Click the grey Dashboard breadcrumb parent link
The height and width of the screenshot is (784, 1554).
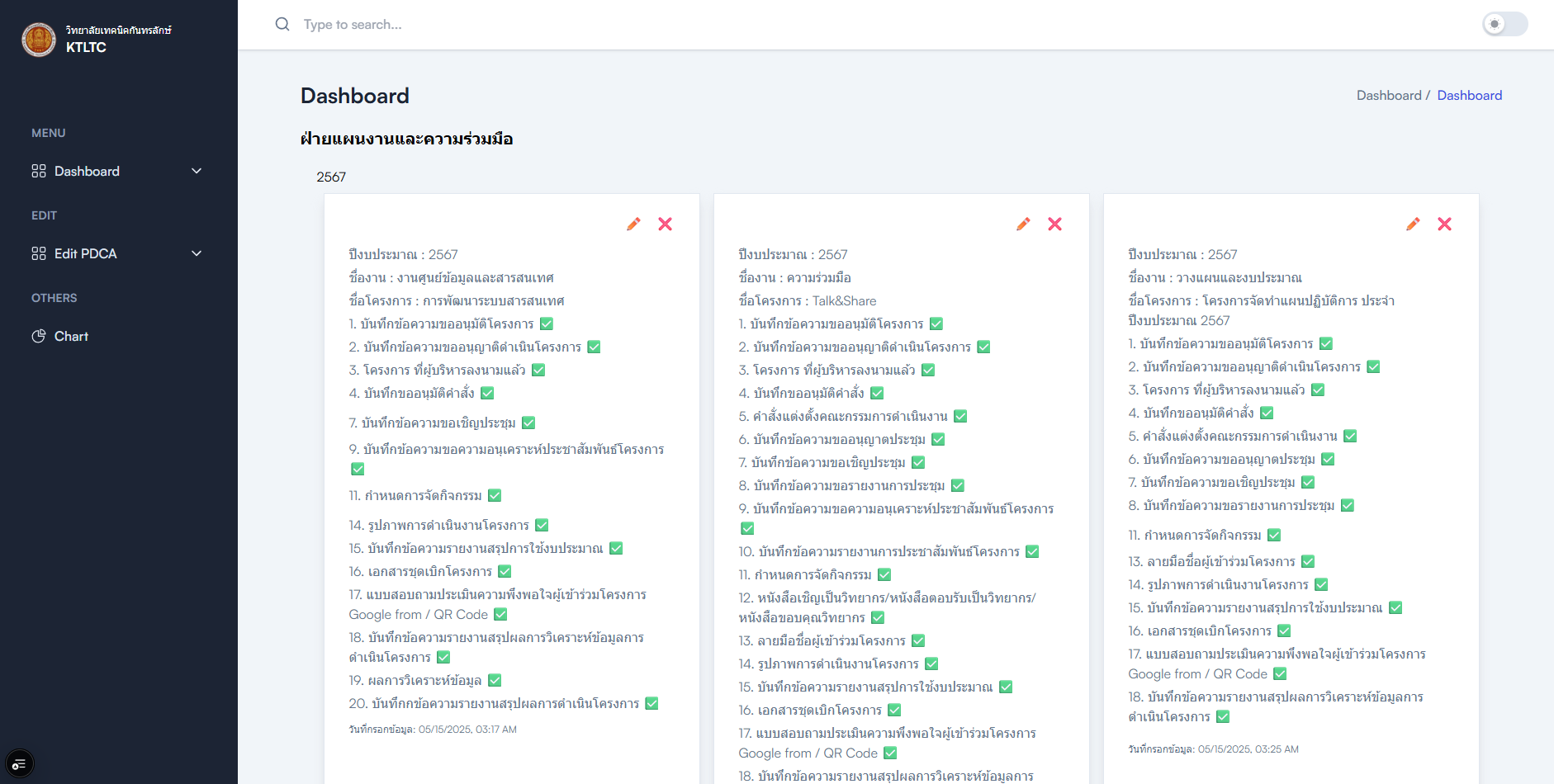1388,96
